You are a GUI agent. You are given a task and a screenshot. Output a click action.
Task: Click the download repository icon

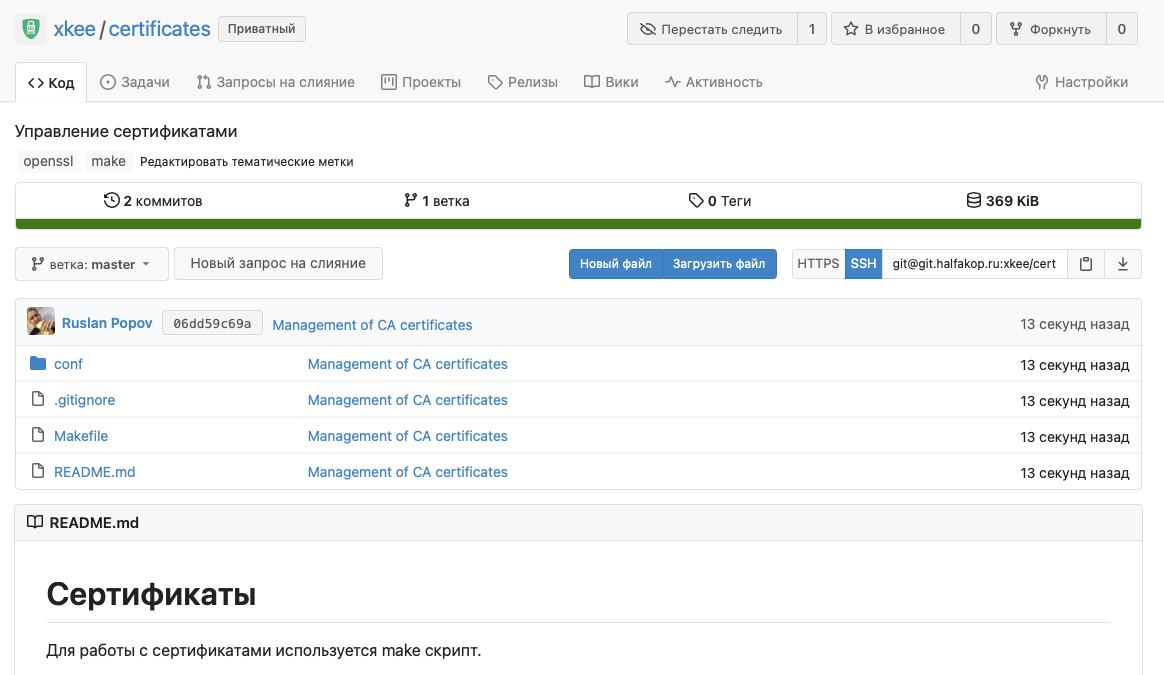(1123, 264)
